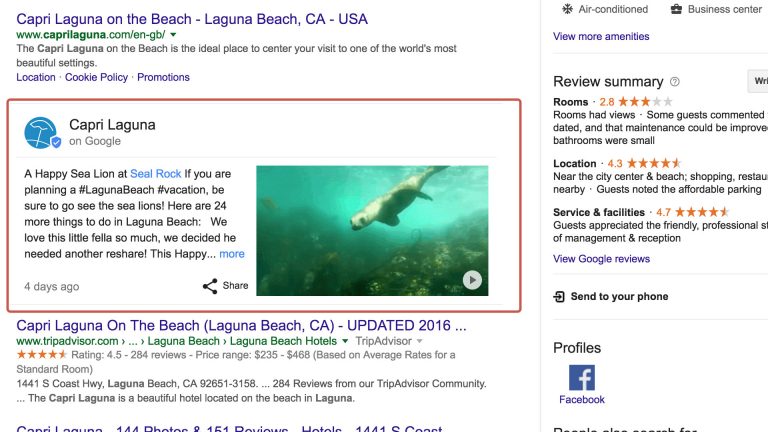Click the Review summary help icon

(675, 82)
